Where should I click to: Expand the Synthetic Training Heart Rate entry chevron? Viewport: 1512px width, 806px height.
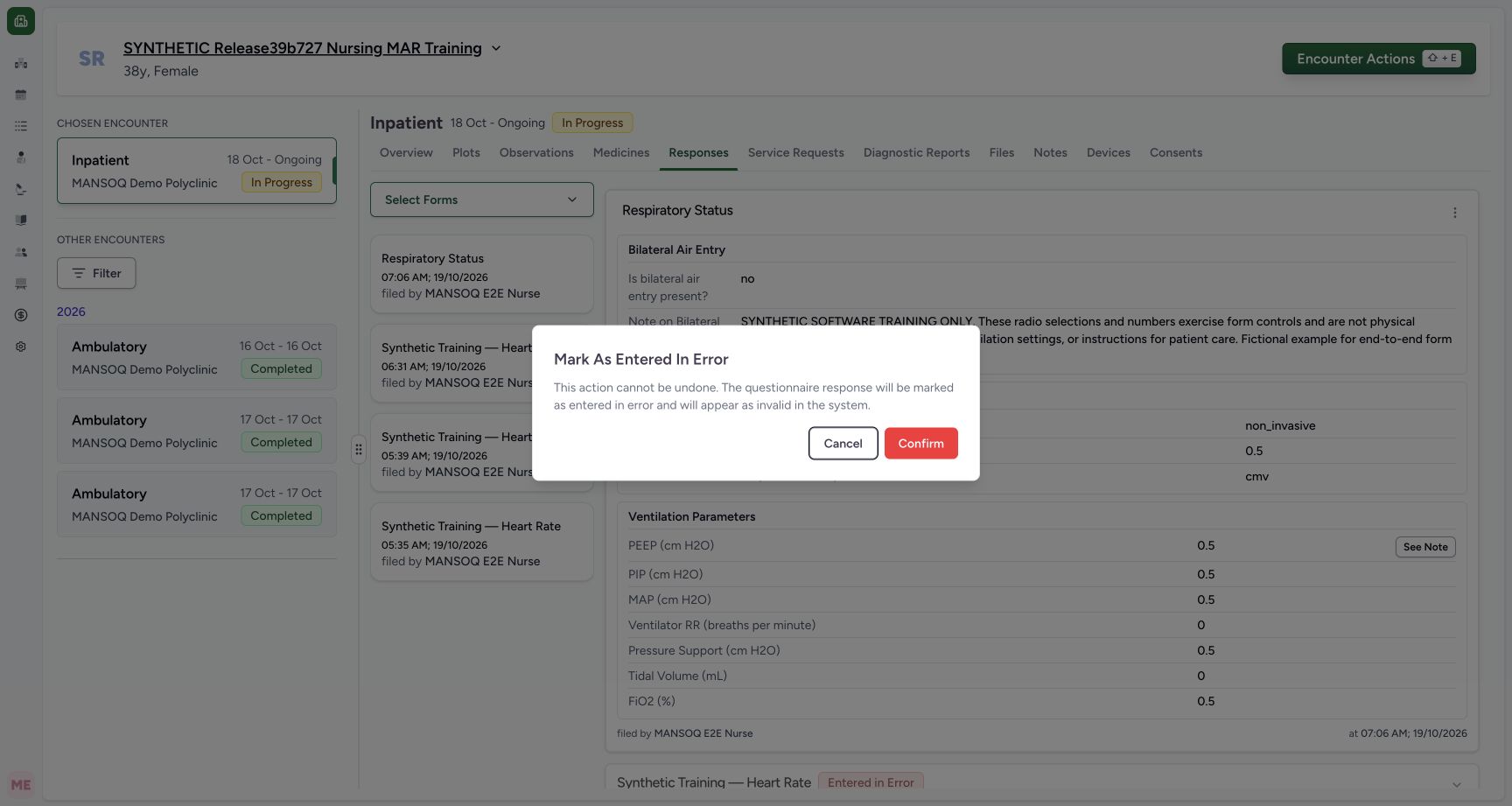pos(1456,784)
